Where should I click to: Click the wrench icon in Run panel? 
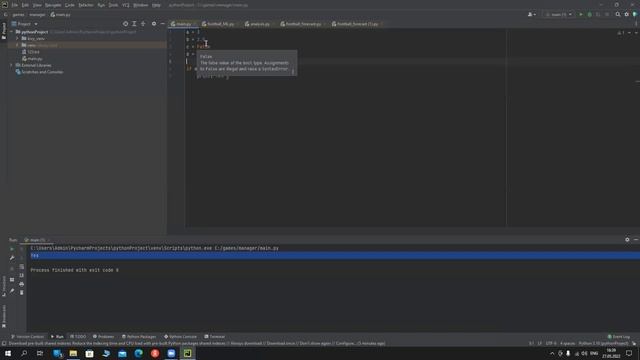12,258
